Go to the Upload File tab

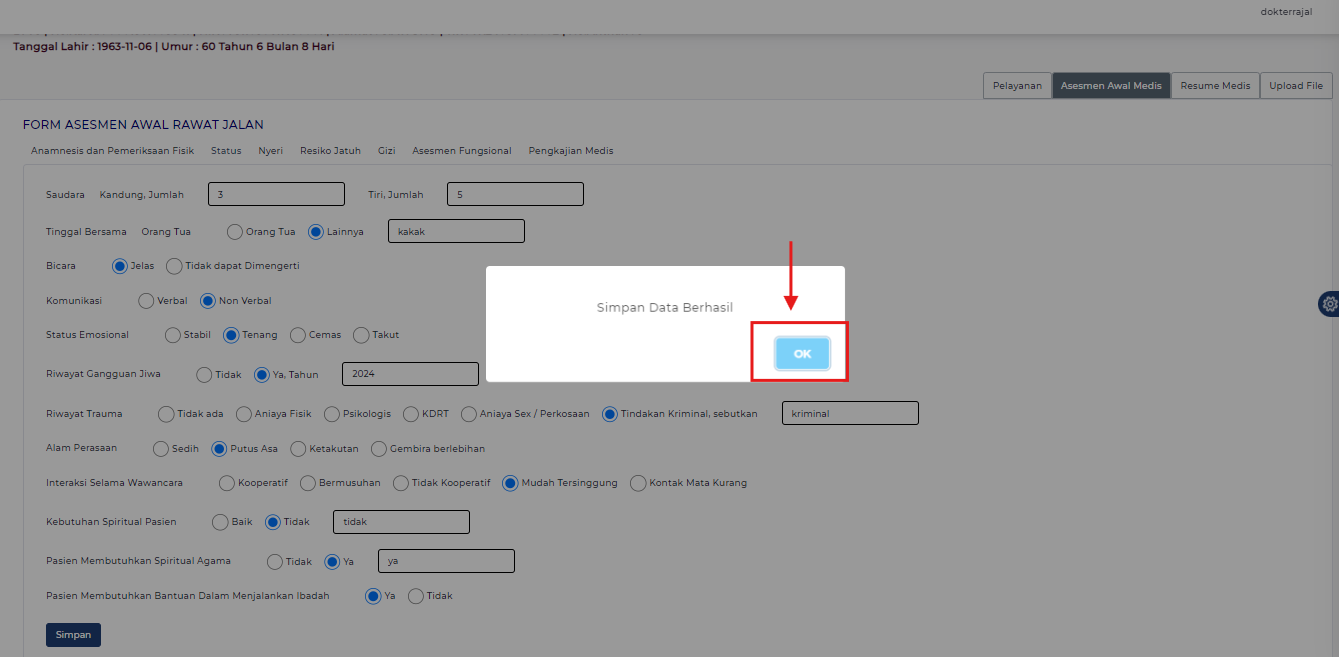point(1295,86)
